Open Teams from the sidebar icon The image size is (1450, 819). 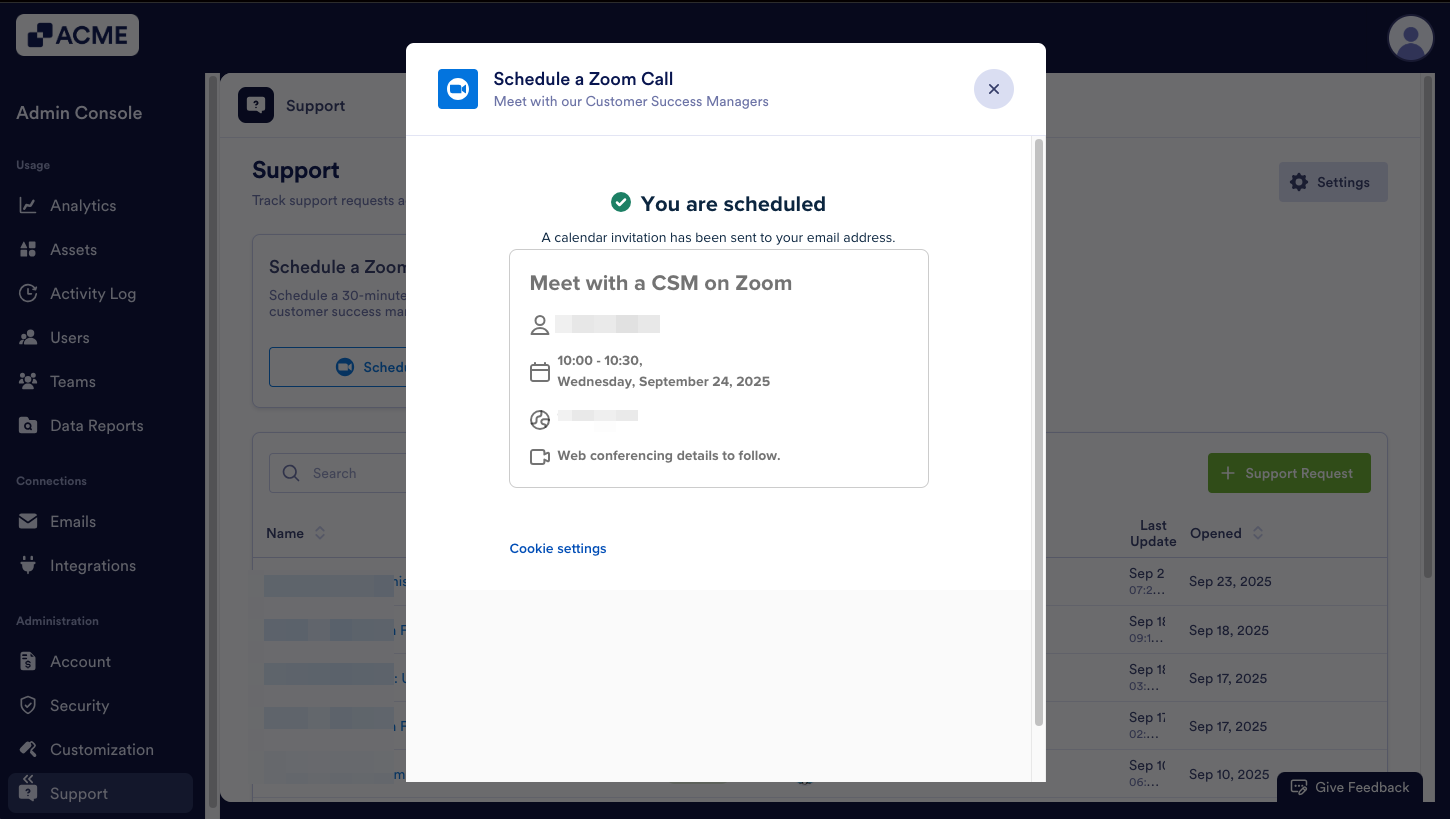(x=30, y=381)
